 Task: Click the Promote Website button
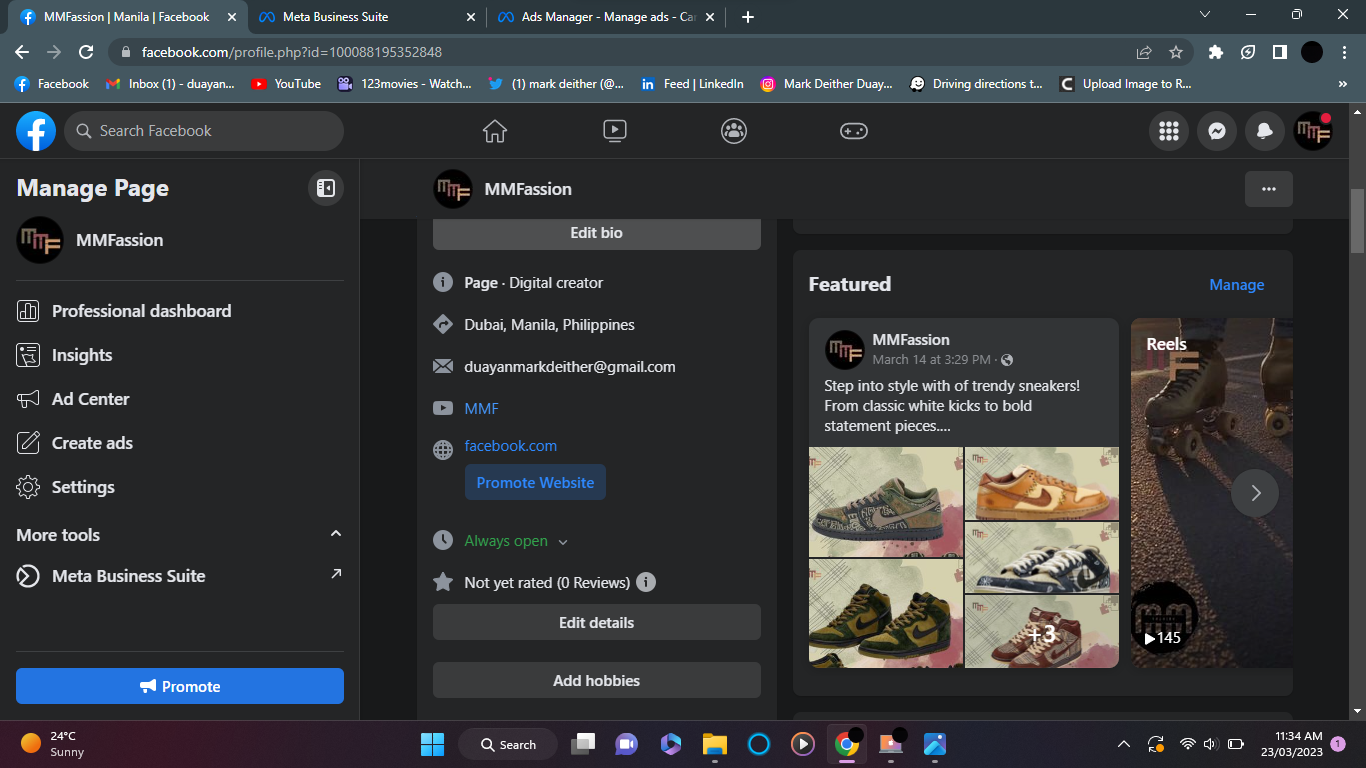[x=535, y=482]
